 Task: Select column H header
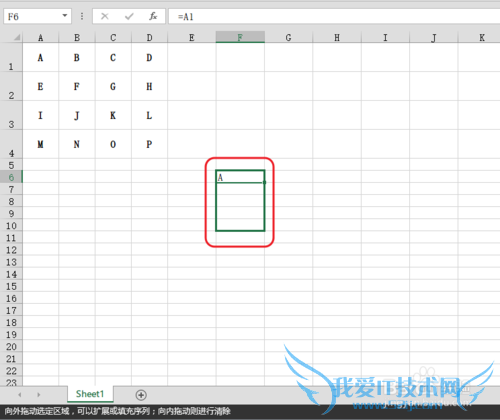337,38
